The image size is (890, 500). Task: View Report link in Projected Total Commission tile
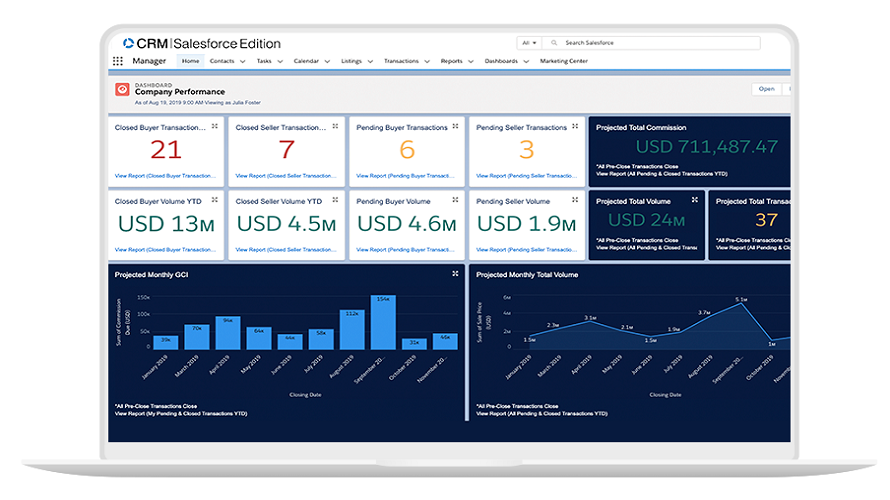pyautogui.click(x=661, y=174)
